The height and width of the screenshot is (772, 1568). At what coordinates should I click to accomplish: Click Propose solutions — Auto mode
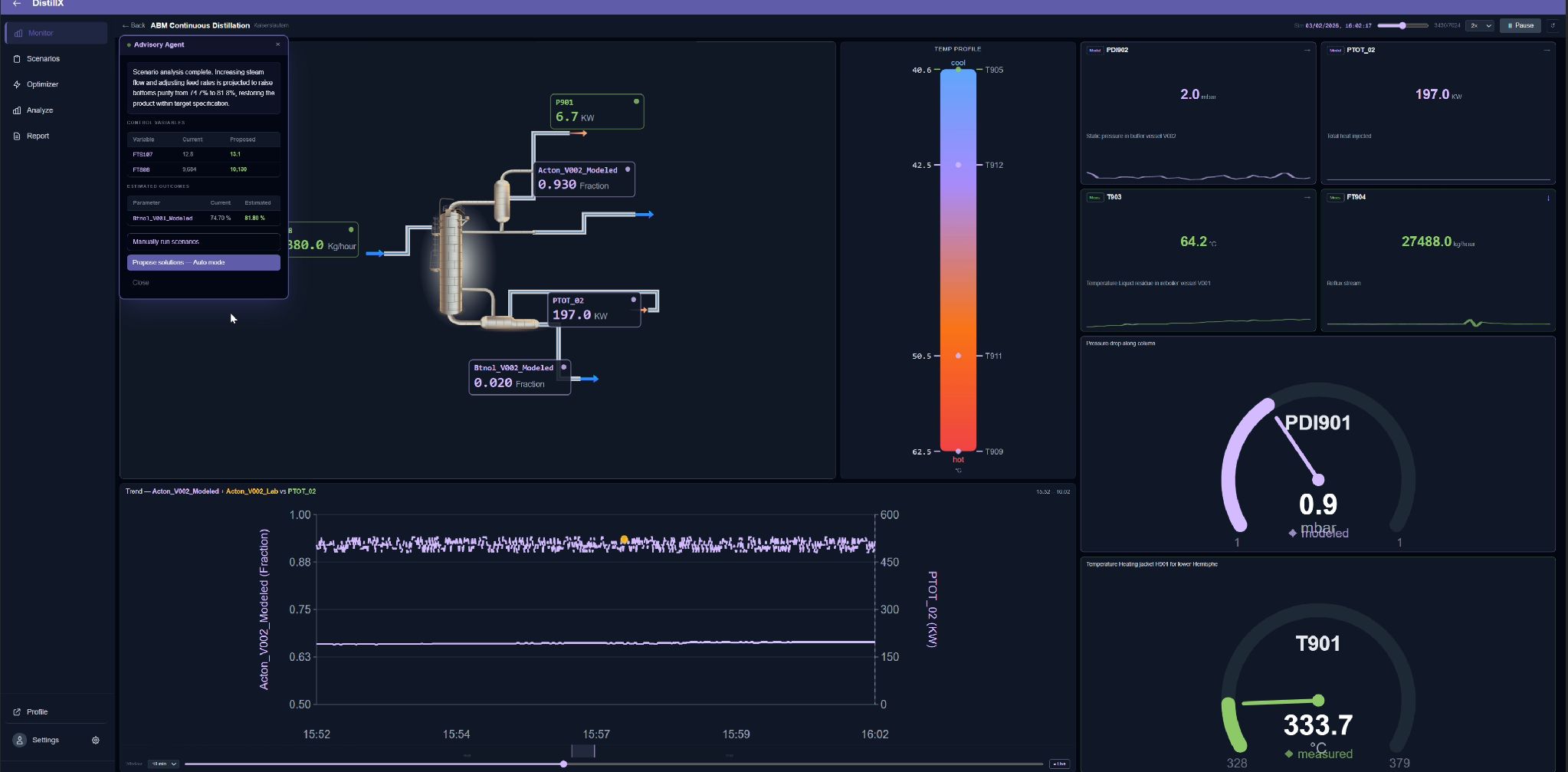tap(204, 262)
